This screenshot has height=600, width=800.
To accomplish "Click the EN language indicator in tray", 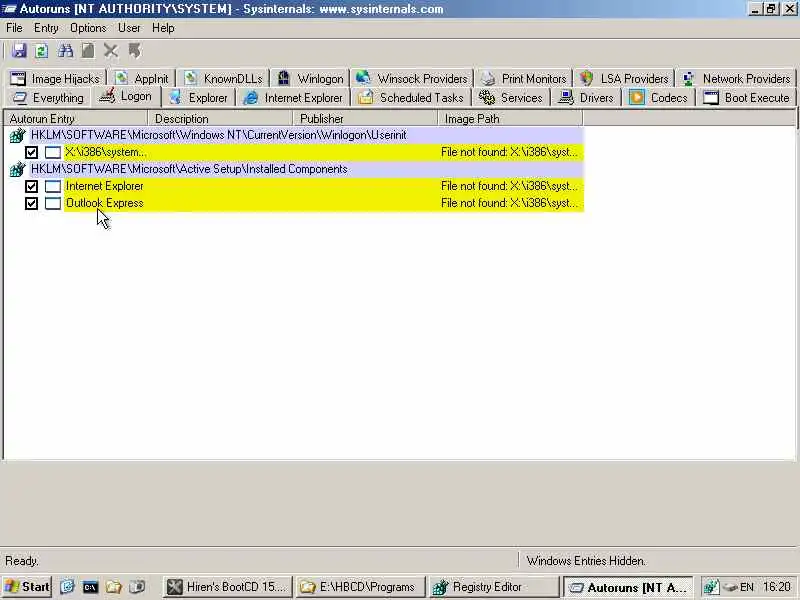I will [747, 587].
